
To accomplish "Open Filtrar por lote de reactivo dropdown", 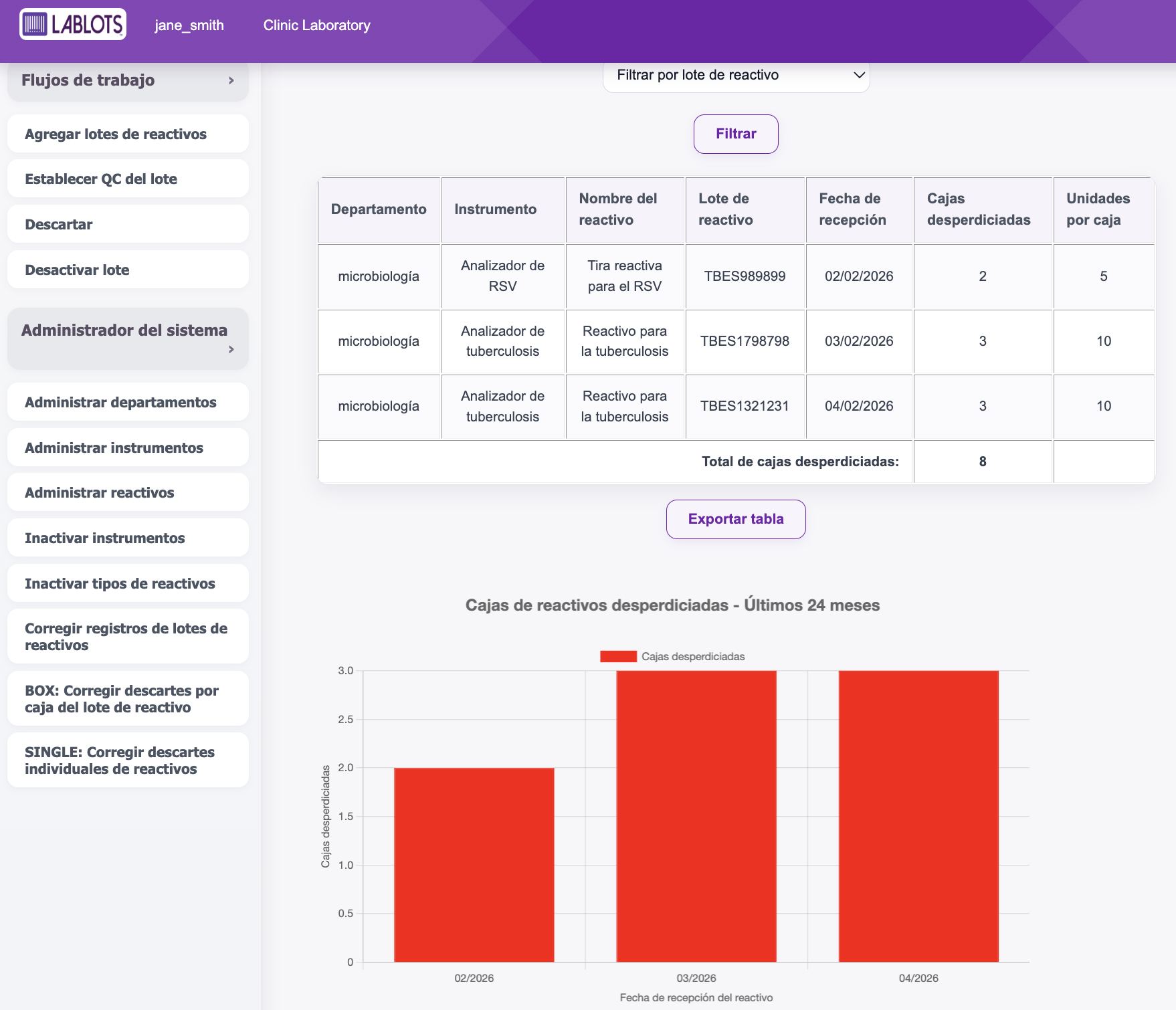I will [x=736, y=75].
